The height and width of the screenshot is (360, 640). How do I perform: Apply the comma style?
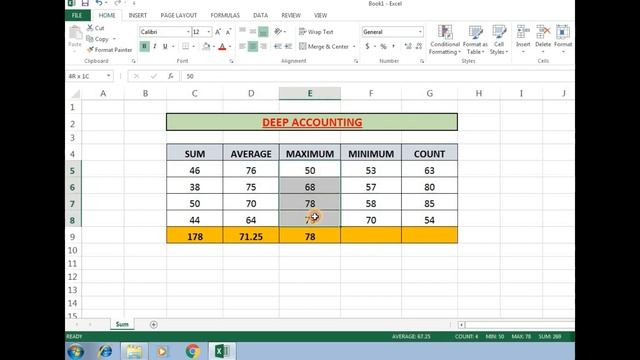pos(393,47)
